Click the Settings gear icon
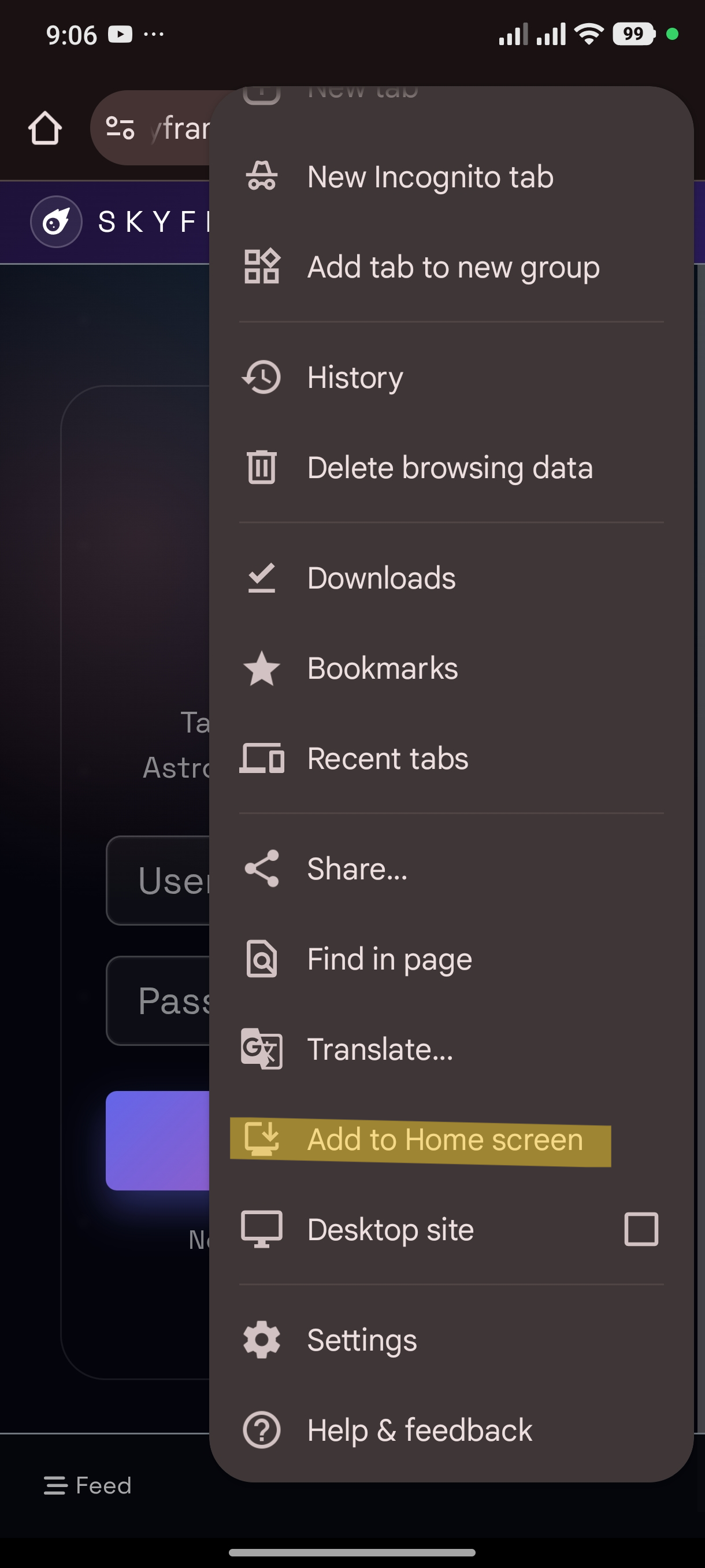 coord(262,1339)
